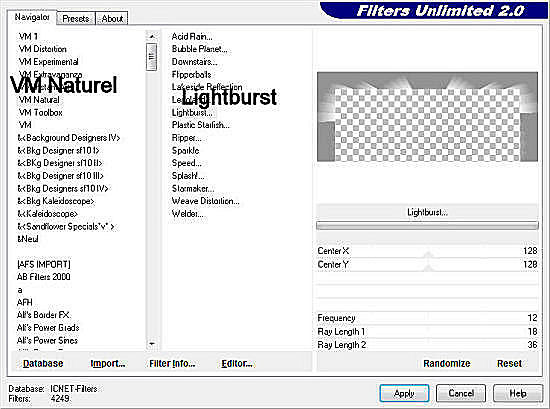Choose the Bubble Planet... filter
The width and height of the screenshot is (550, 409).
click(200, 49)
